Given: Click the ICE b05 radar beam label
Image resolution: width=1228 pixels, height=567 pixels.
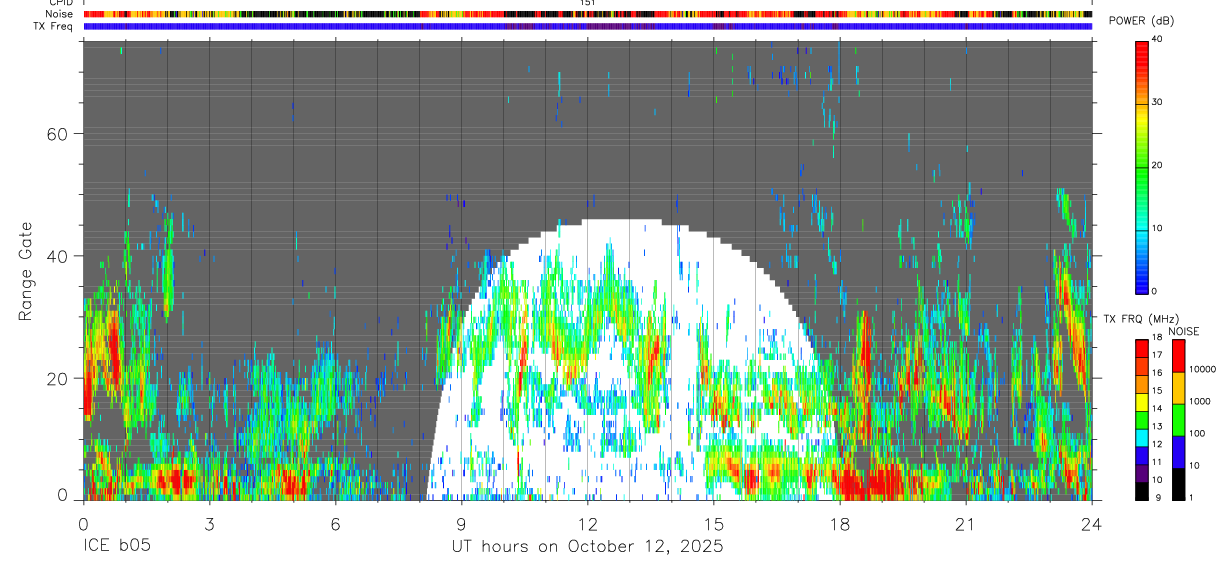Looking at the screenshot, I should (x=115, y=547).
